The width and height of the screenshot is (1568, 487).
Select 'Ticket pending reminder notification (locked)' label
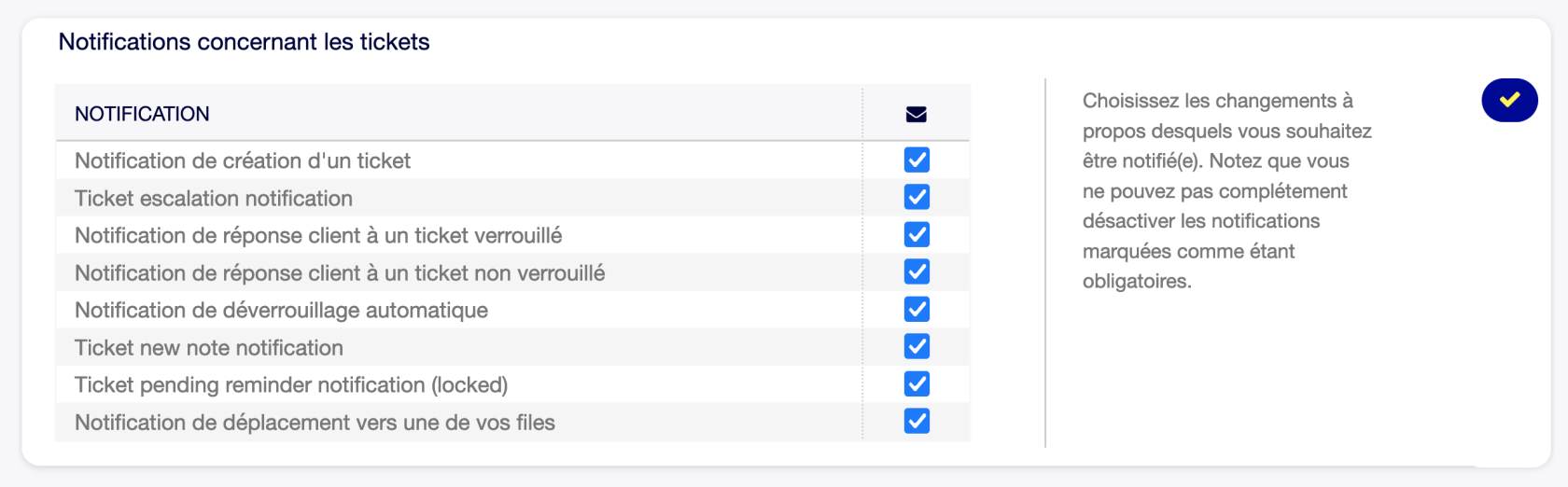pos(291,385)
